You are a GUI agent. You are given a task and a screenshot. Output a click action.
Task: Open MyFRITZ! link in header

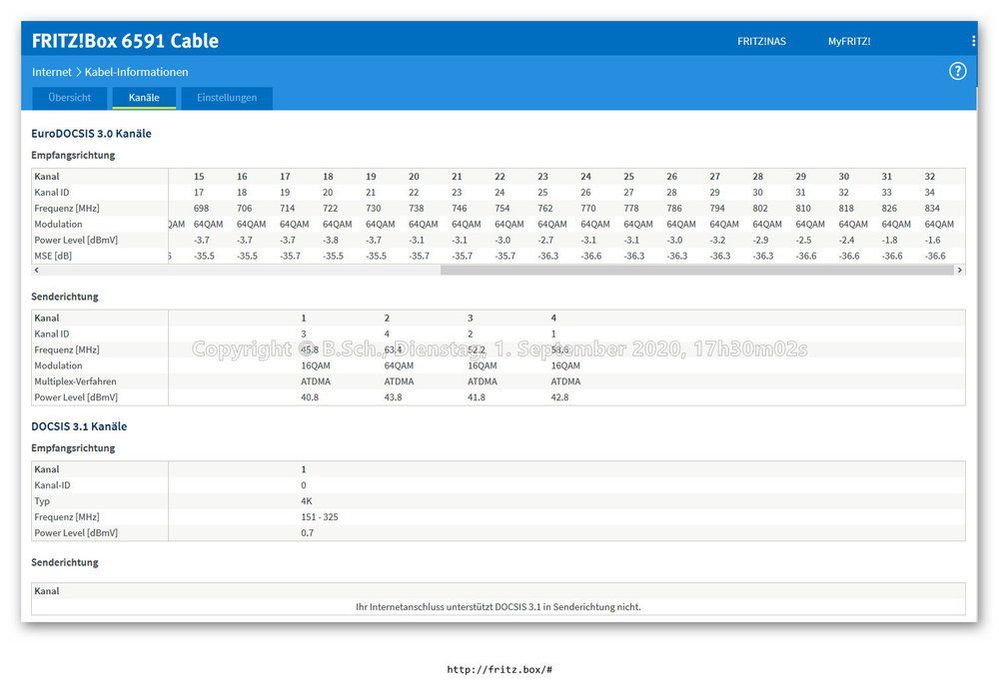coord(849,41)
